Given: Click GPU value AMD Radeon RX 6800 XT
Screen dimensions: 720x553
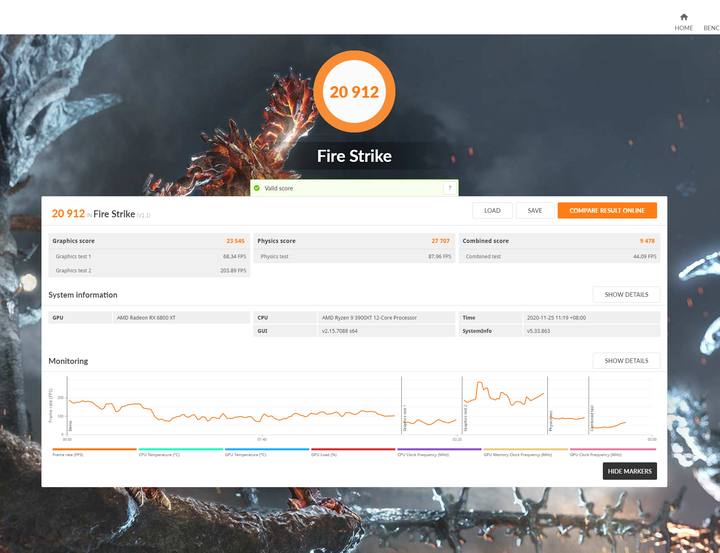Looking at the screenshot, I should pos(146,317).
